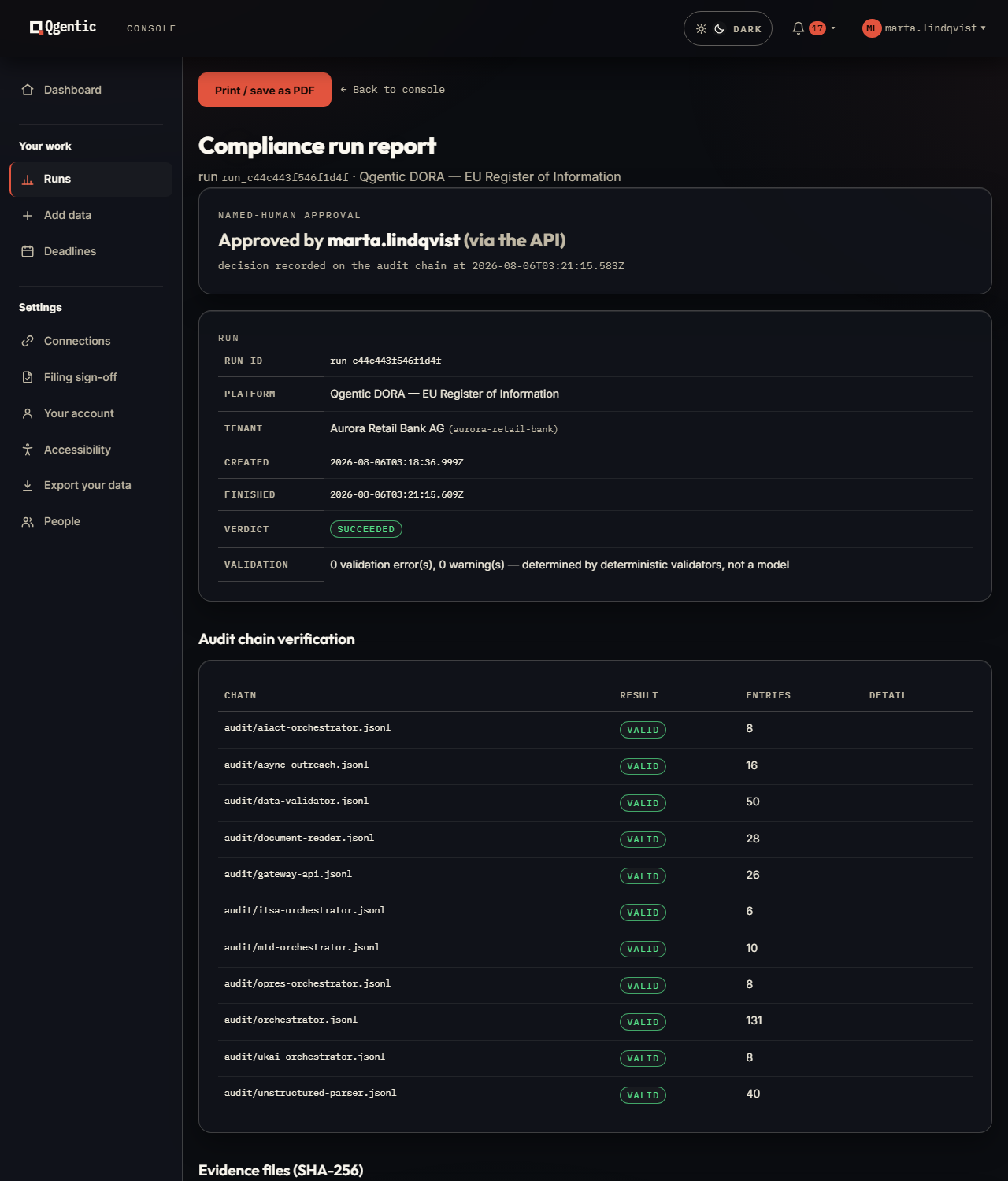Screen dimensions: 1008x1181
Task: Switch to light theme sun icon
Action: pos(701,28)
